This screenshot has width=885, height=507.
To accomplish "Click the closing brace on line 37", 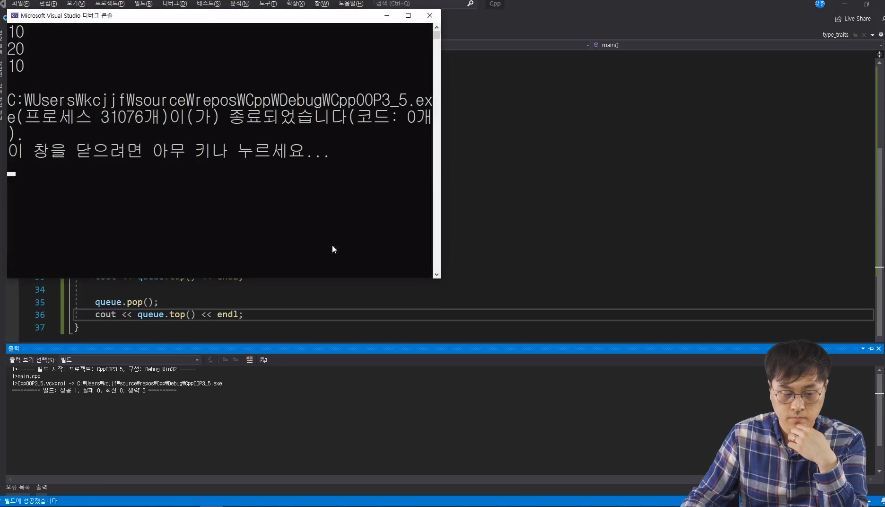I will 76,327.
